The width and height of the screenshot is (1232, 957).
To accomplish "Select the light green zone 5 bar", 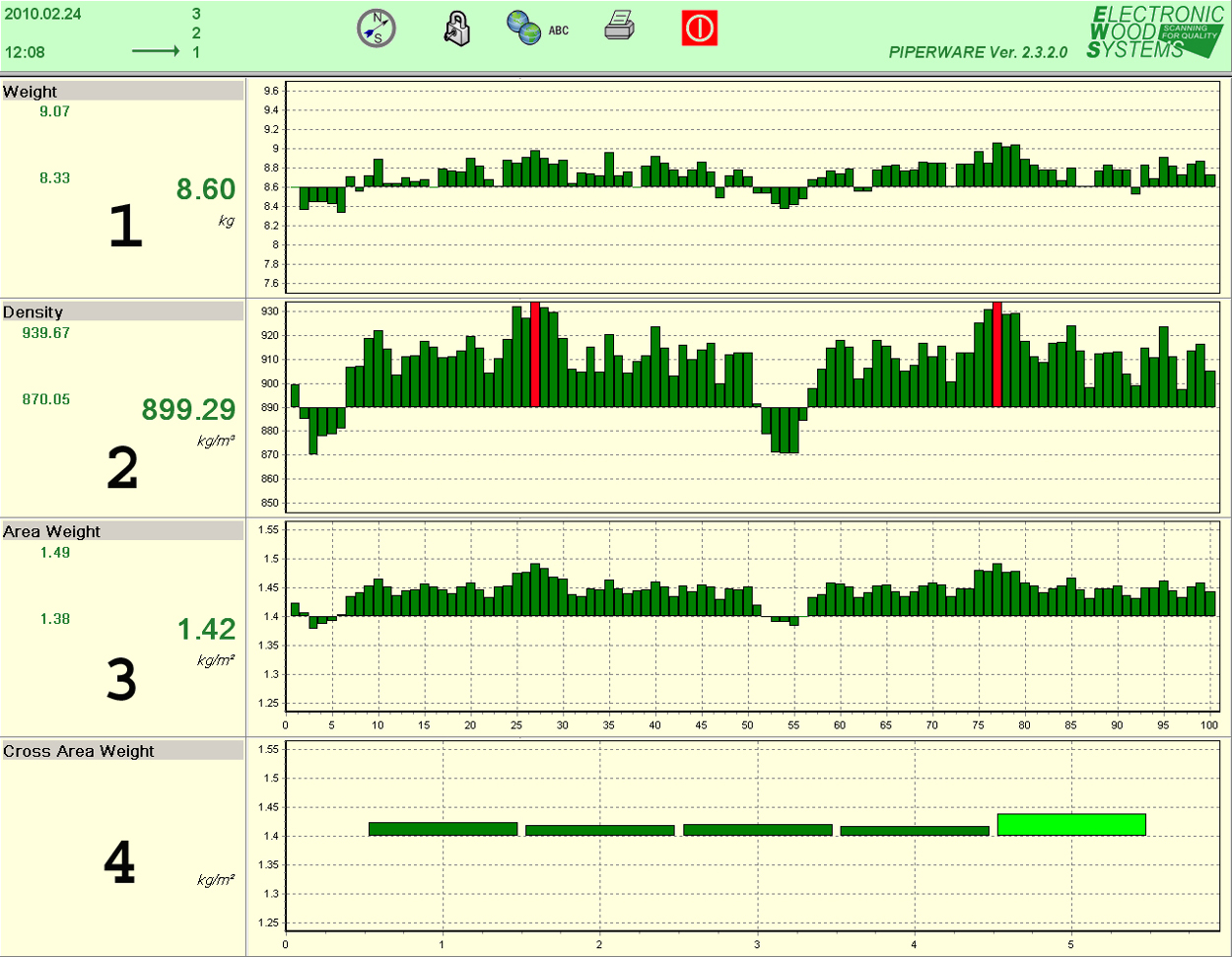I will point(1071,824).
